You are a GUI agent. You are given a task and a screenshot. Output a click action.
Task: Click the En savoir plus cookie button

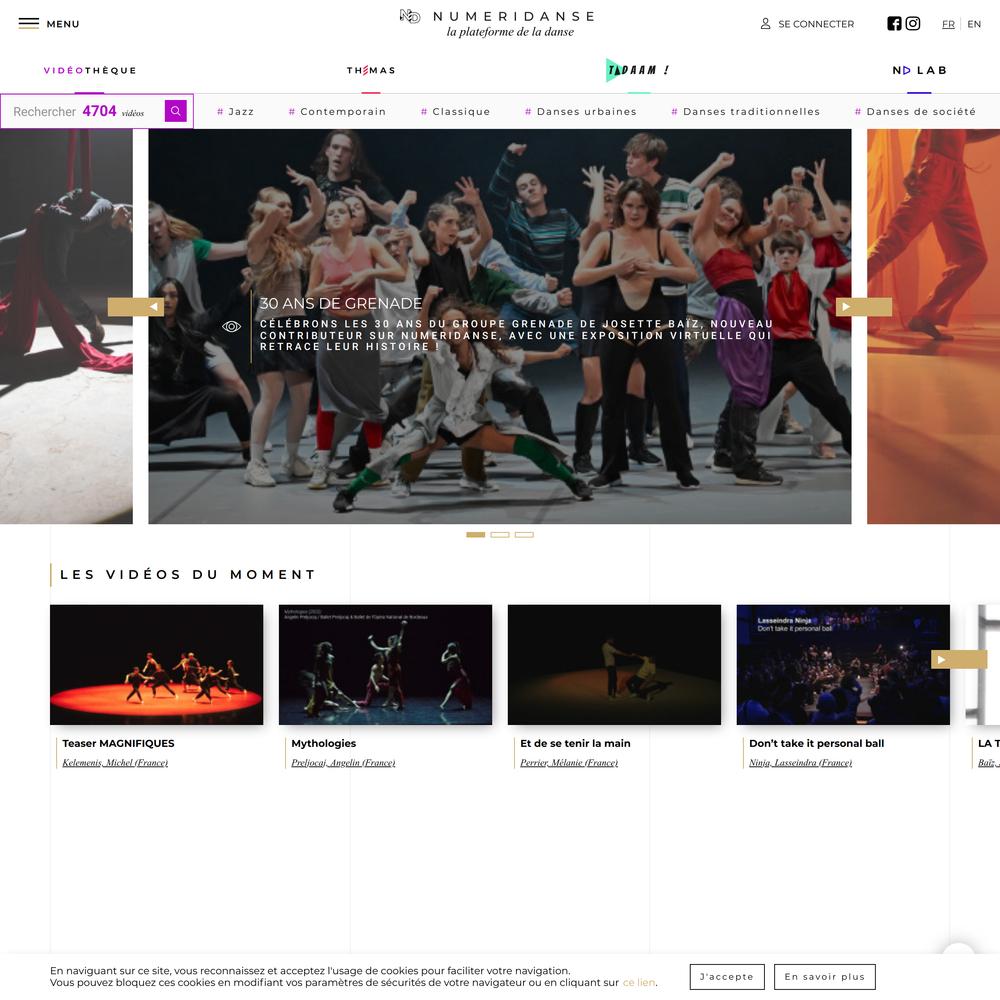tap(825, 976)
